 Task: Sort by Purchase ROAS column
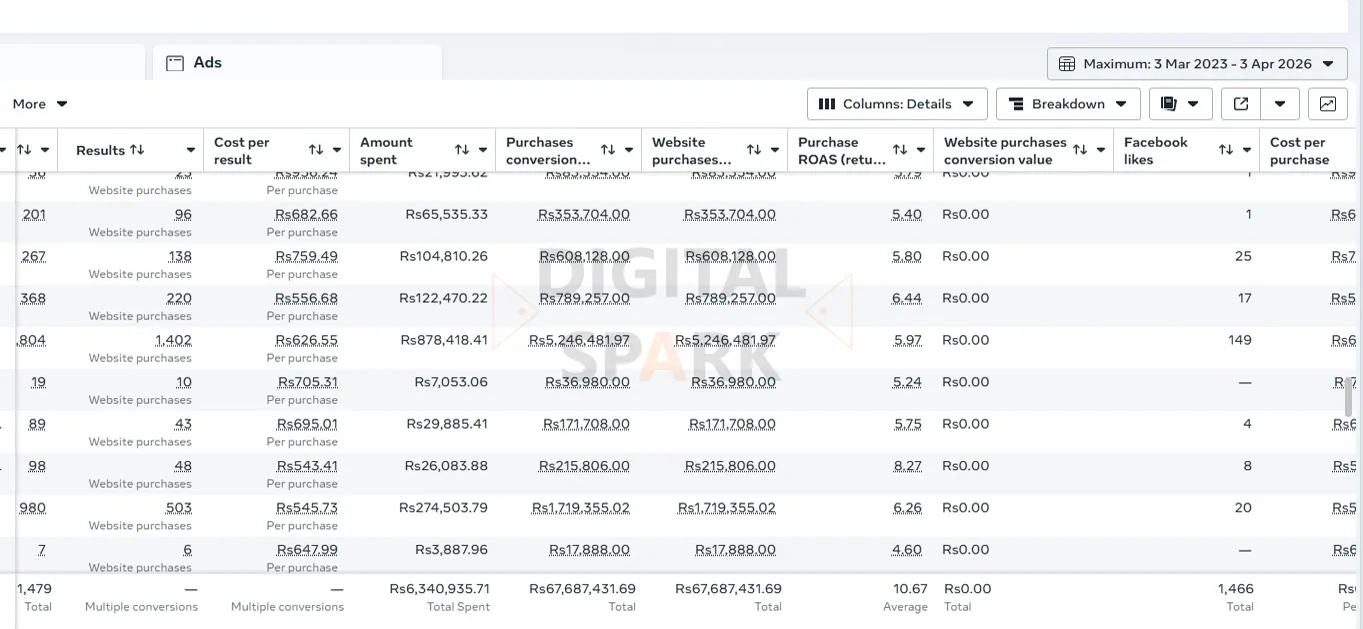[x=900, y=150]
